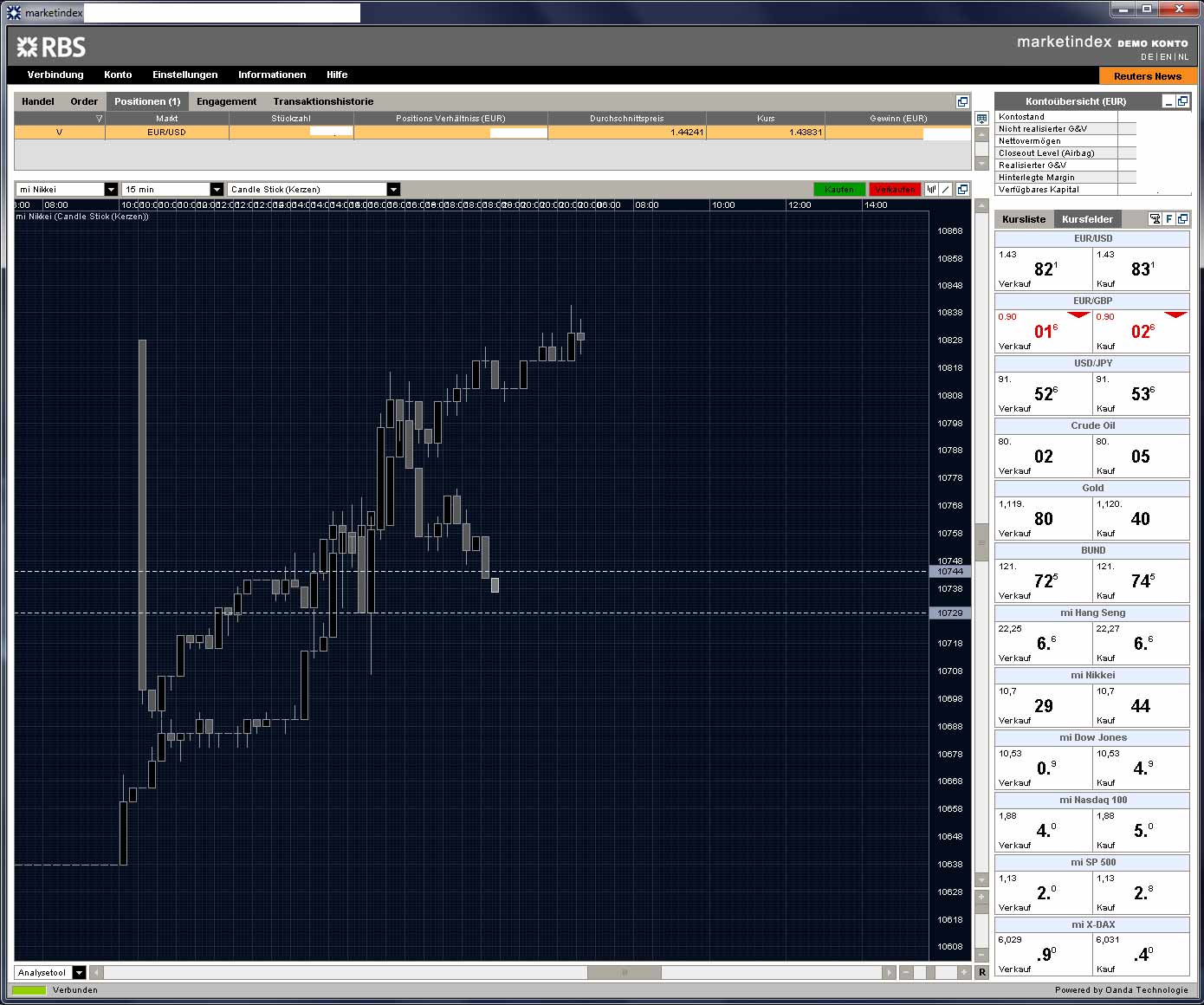Click the vertical zoom plus button beside chart
This screenshot has width=1204, height=1005.
tap(981, 898)
